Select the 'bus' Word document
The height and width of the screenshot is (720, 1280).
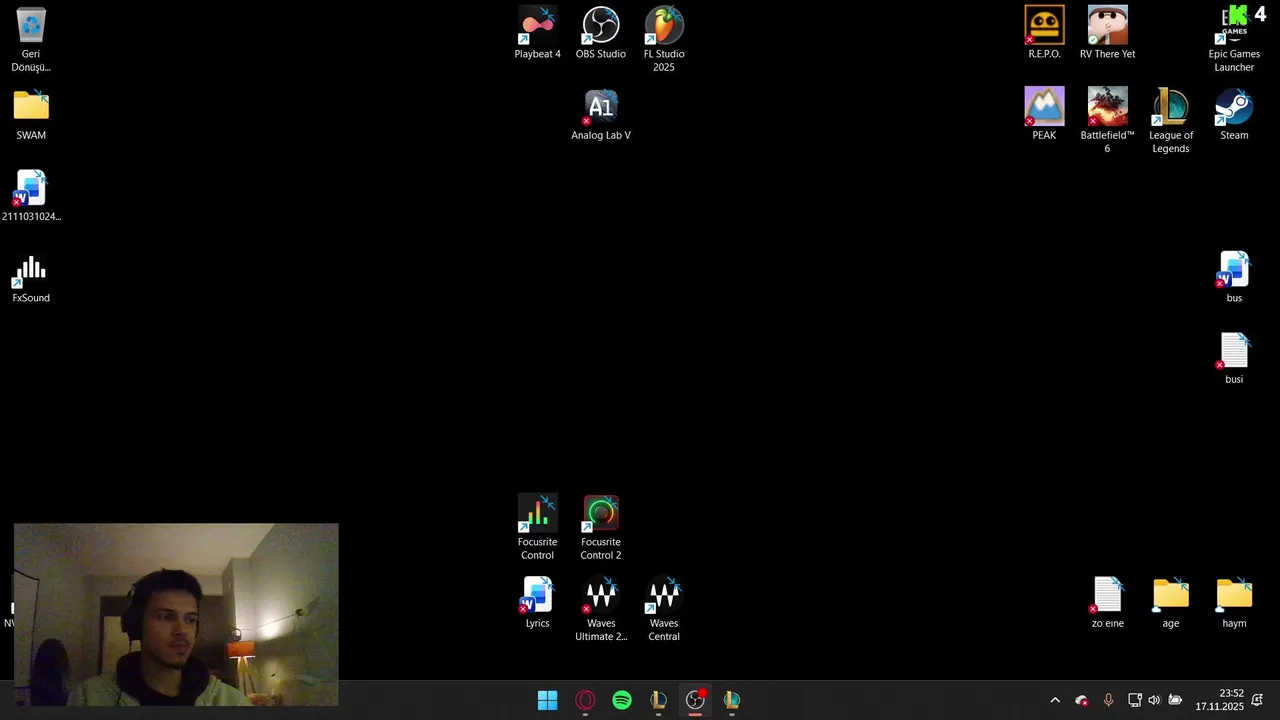[x=1234, y=278]
